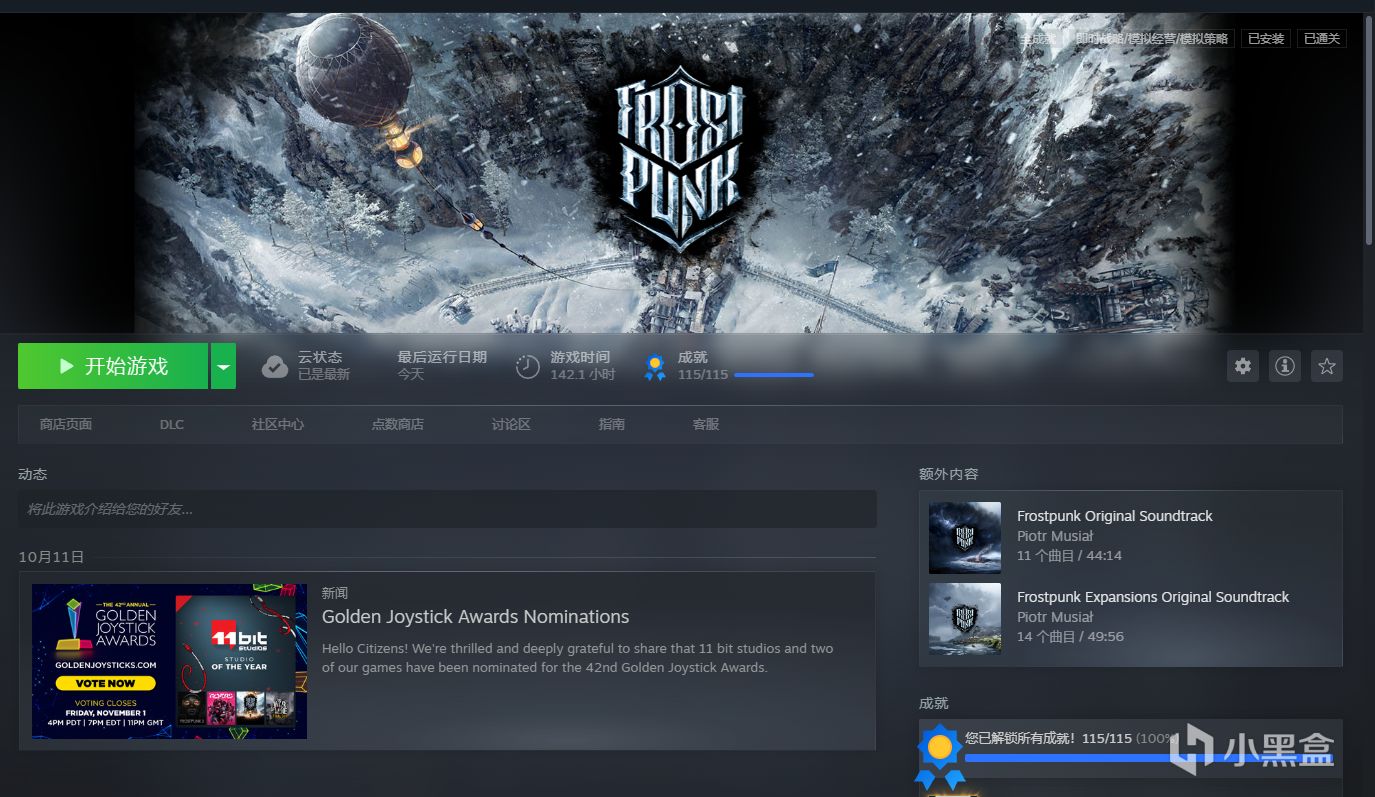Click 您已解锁所有成就 text
Viewport: 1375px width, 797px height.
(x=1020, y=738)
